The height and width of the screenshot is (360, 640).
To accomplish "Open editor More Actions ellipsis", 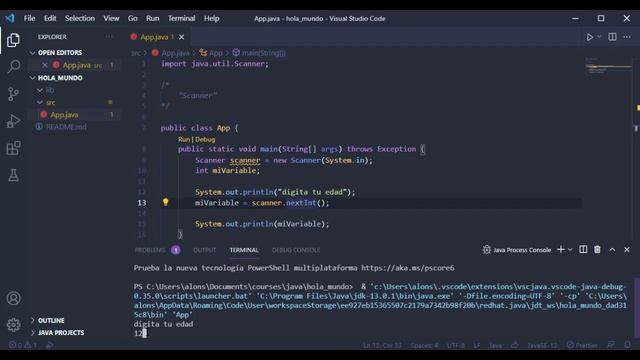I will click(x=627, y=37).
